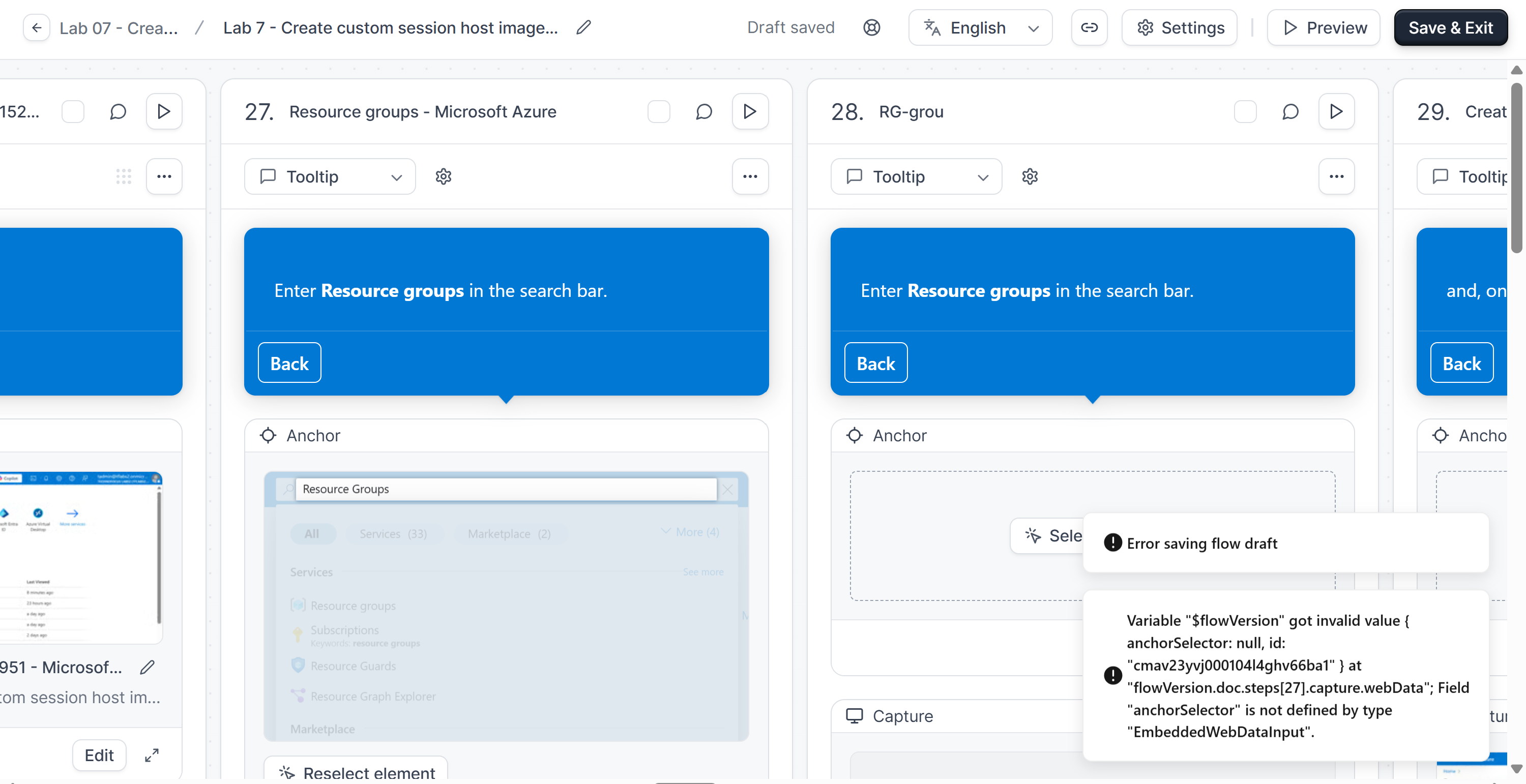Tick the checkbox on the step 152 card
The image size is (1526, 784).
[73, 111]
